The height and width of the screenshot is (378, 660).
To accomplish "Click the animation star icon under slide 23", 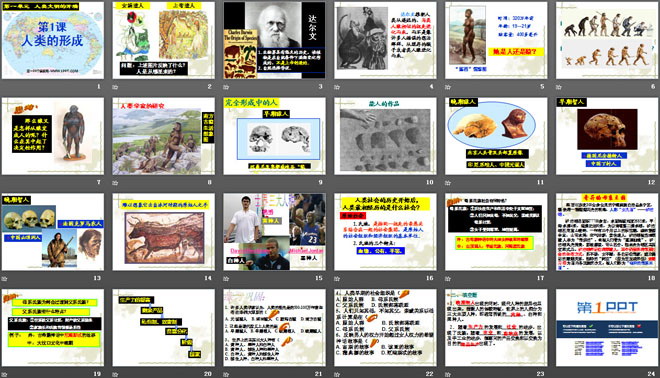I will (448, 374).
